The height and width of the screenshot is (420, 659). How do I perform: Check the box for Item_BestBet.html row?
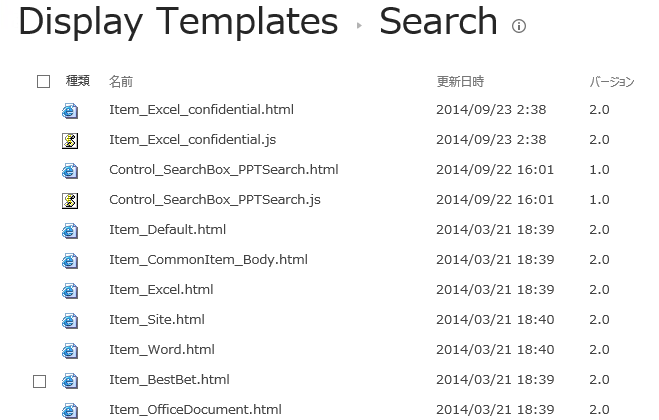point(40,381)
